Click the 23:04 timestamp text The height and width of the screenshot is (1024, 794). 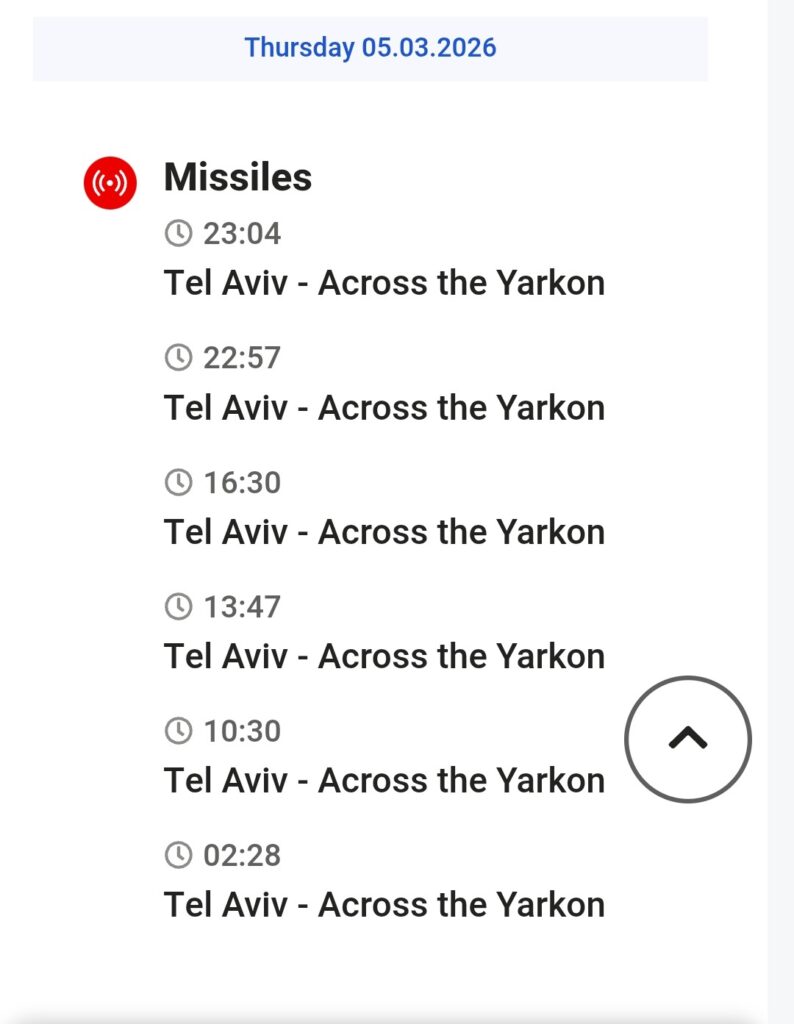(242, 234)
